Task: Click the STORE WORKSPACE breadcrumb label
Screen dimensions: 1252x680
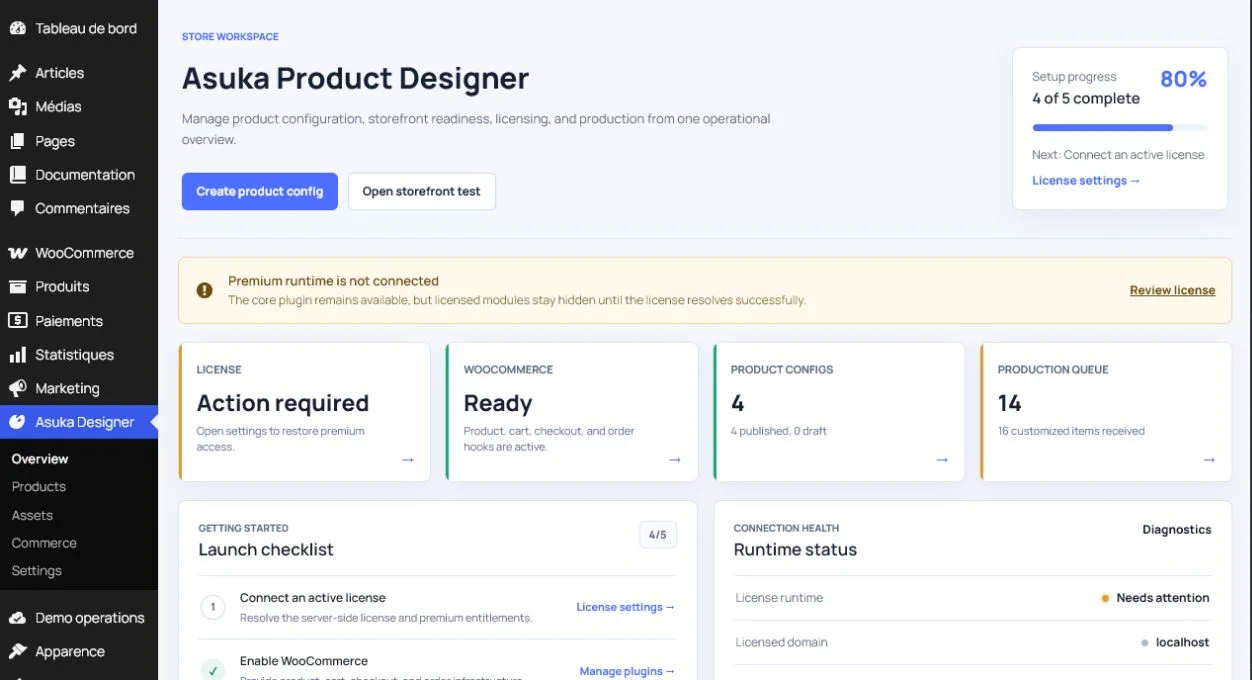Action: click(230, 37)
